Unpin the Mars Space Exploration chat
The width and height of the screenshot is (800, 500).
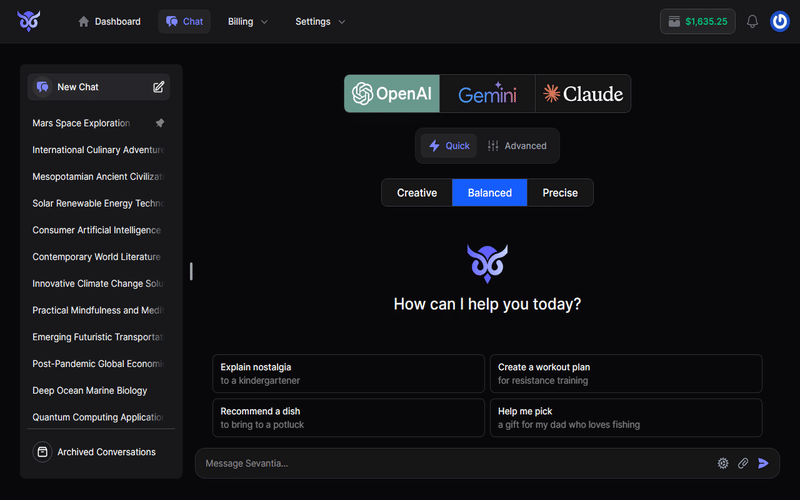pos(160,123)
